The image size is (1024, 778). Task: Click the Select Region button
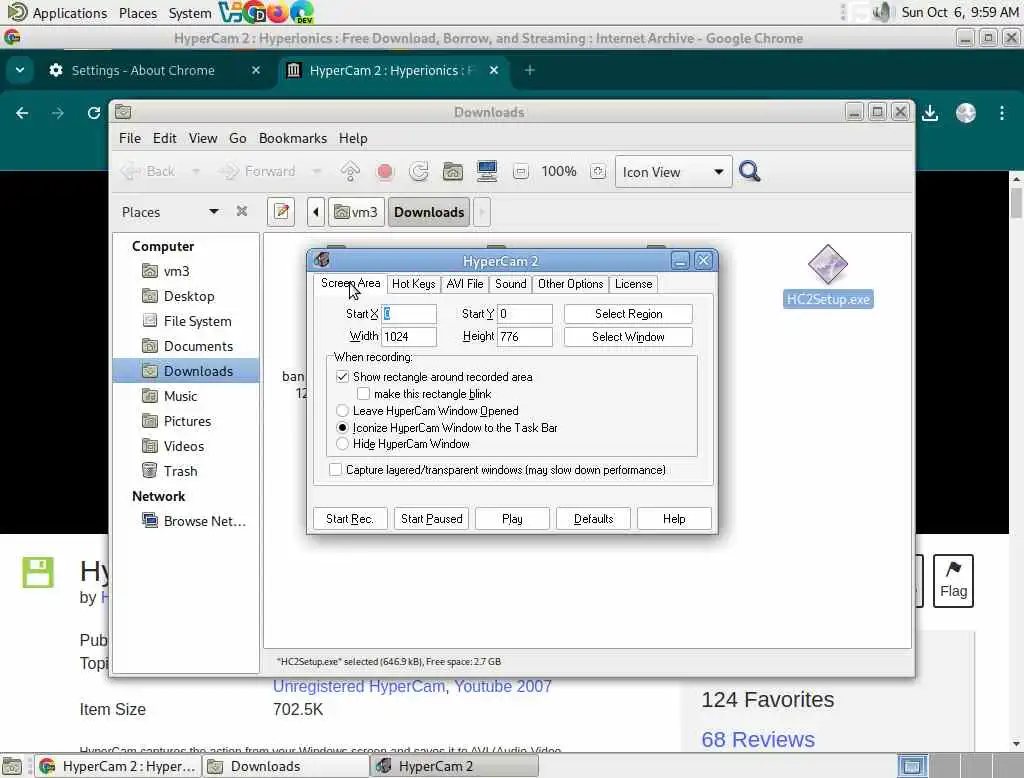628,314
